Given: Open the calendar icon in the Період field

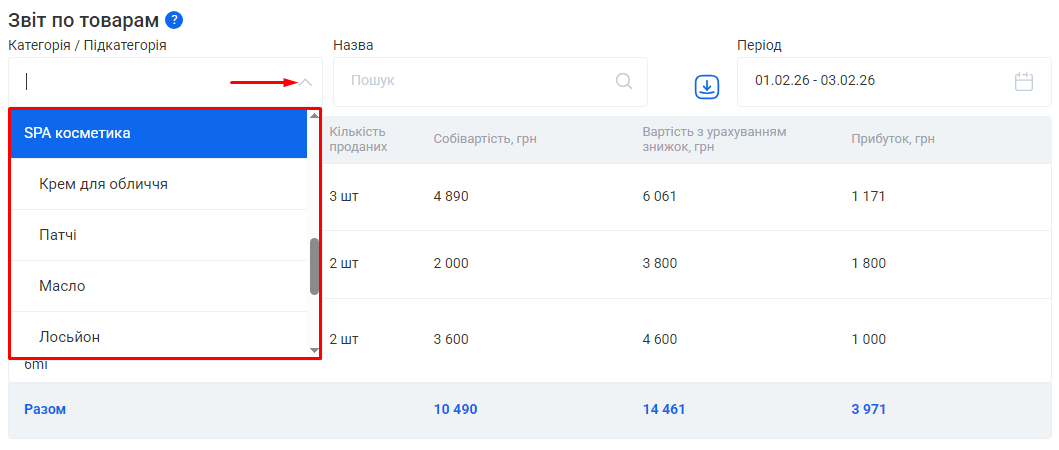Looking at the screenshot, I should point(1023,81).
